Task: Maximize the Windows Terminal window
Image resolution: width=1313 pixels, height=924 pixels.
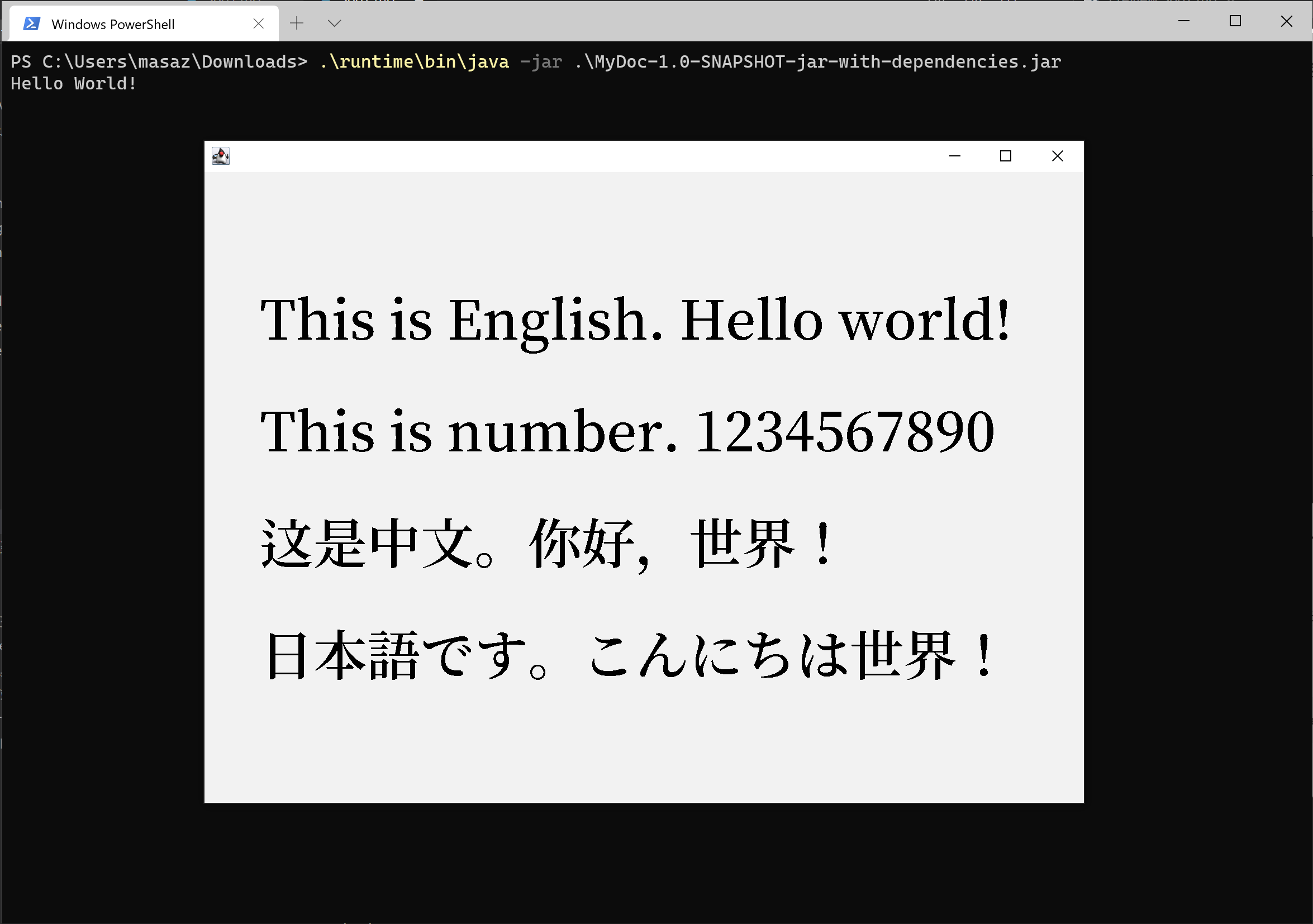Action: (1235, 21)
